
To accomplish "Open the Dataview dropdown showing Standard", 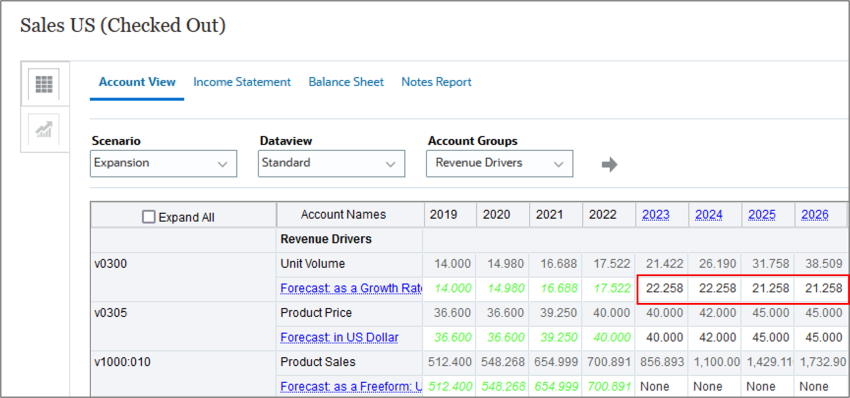I will (x=331, y=163).
